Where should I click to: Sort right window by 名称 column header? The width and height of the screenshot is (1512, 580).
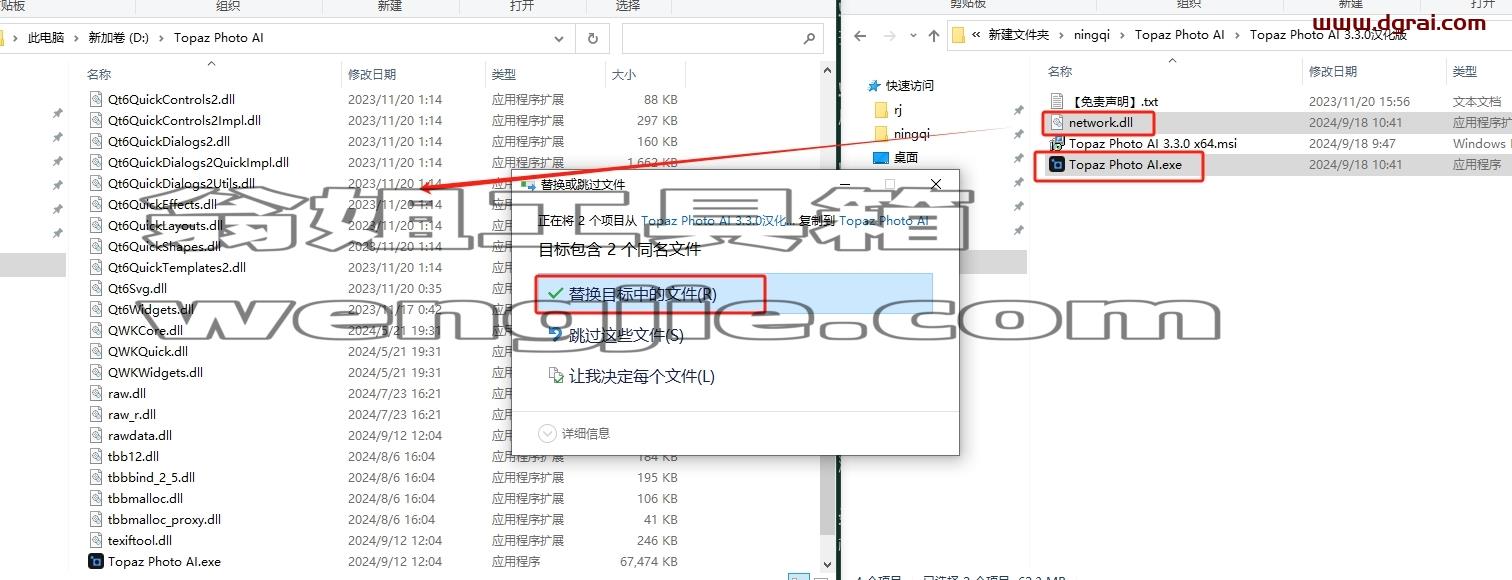click(x=1060, y=72)
